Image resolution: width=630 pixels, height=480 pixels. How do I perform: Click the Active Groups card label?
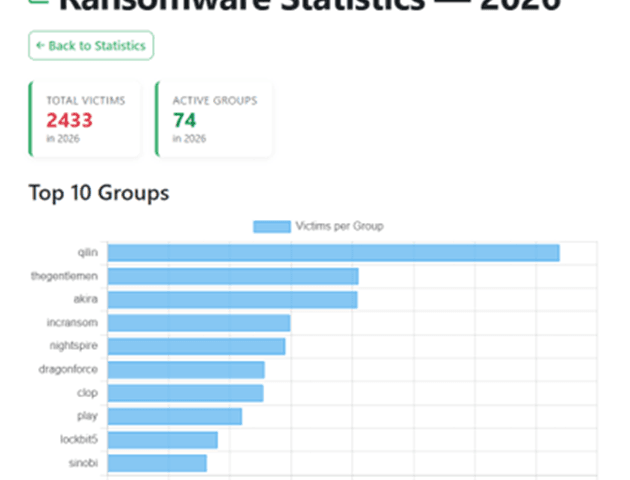click(x=214, y=101)
